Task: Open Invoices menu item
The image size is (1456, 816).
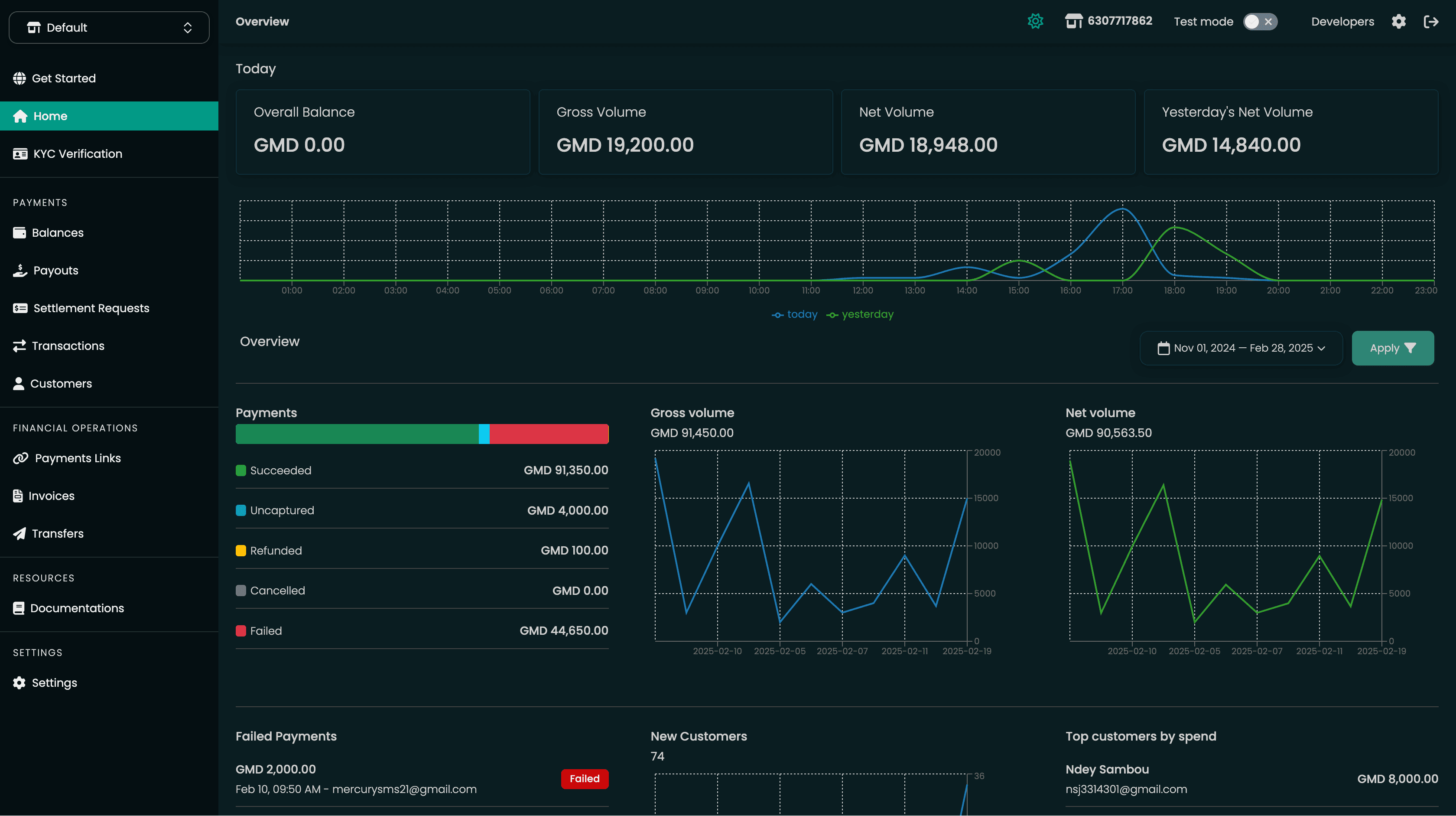Action: pyautogui.click(x=109, y=496)
